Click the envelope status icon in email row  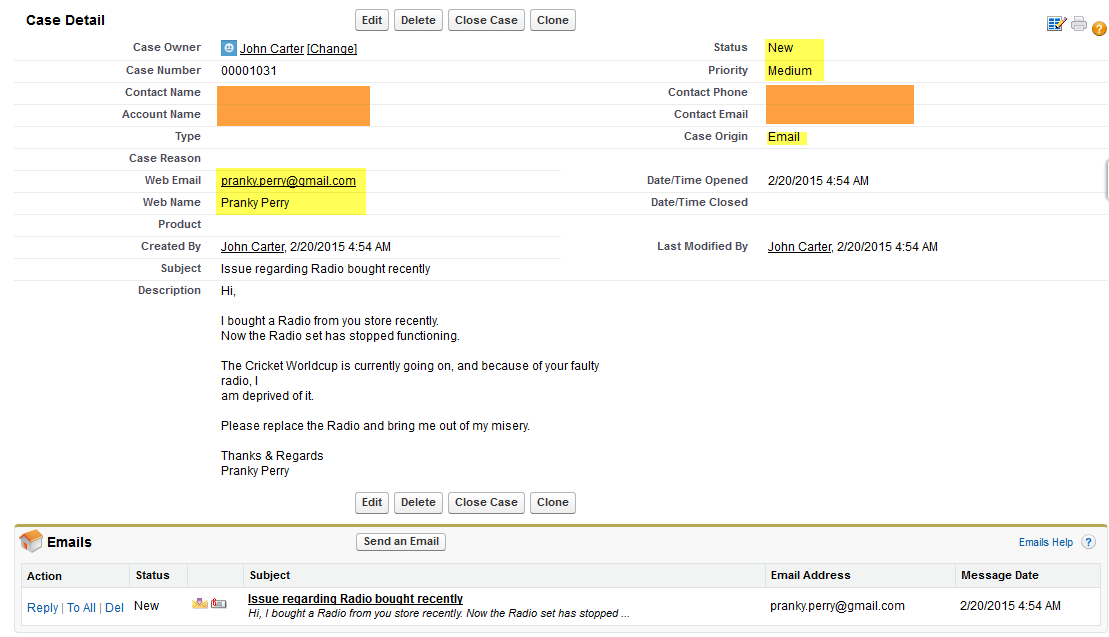(200, 604)
